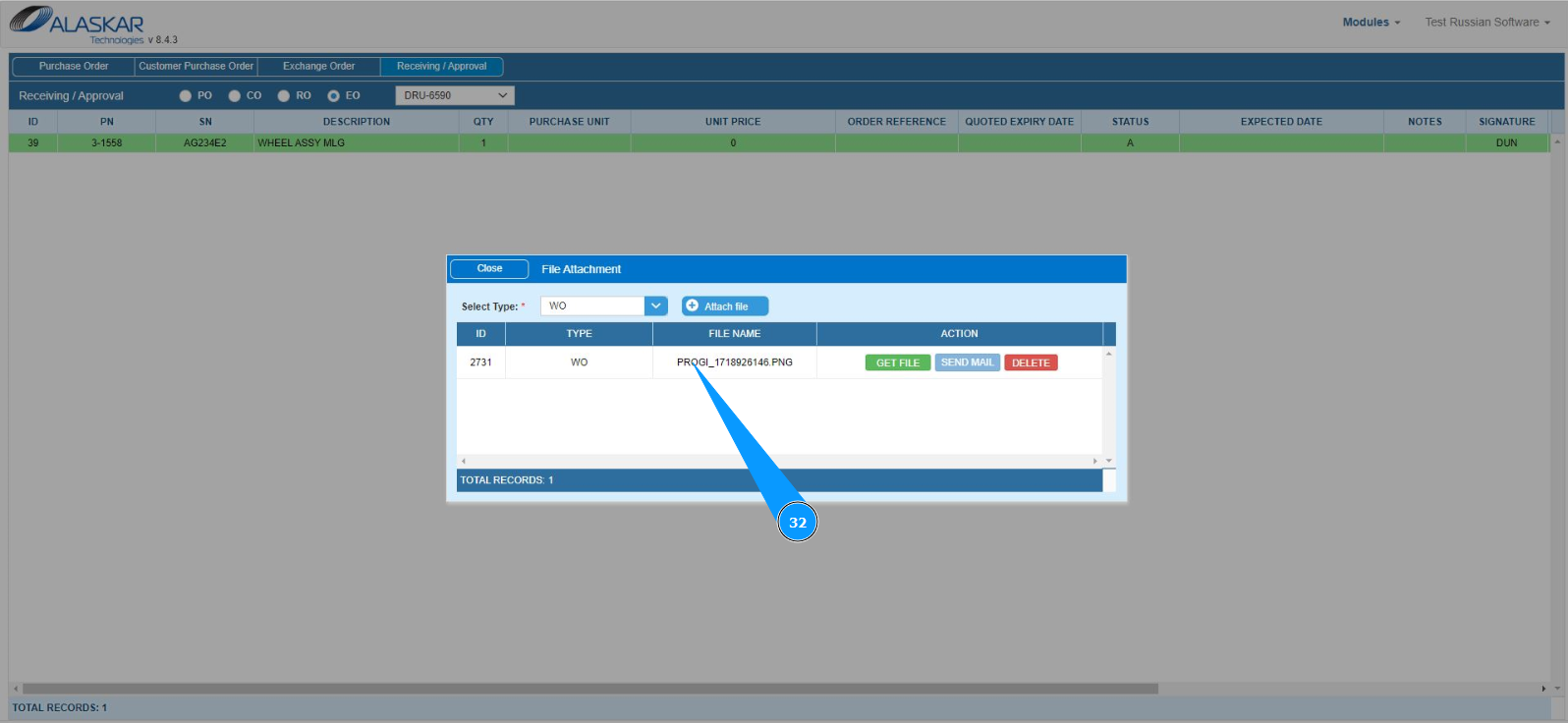The image size is (1568, 723).
Task: Click the main table horizontal scrollbar
Action: point(589,689)
